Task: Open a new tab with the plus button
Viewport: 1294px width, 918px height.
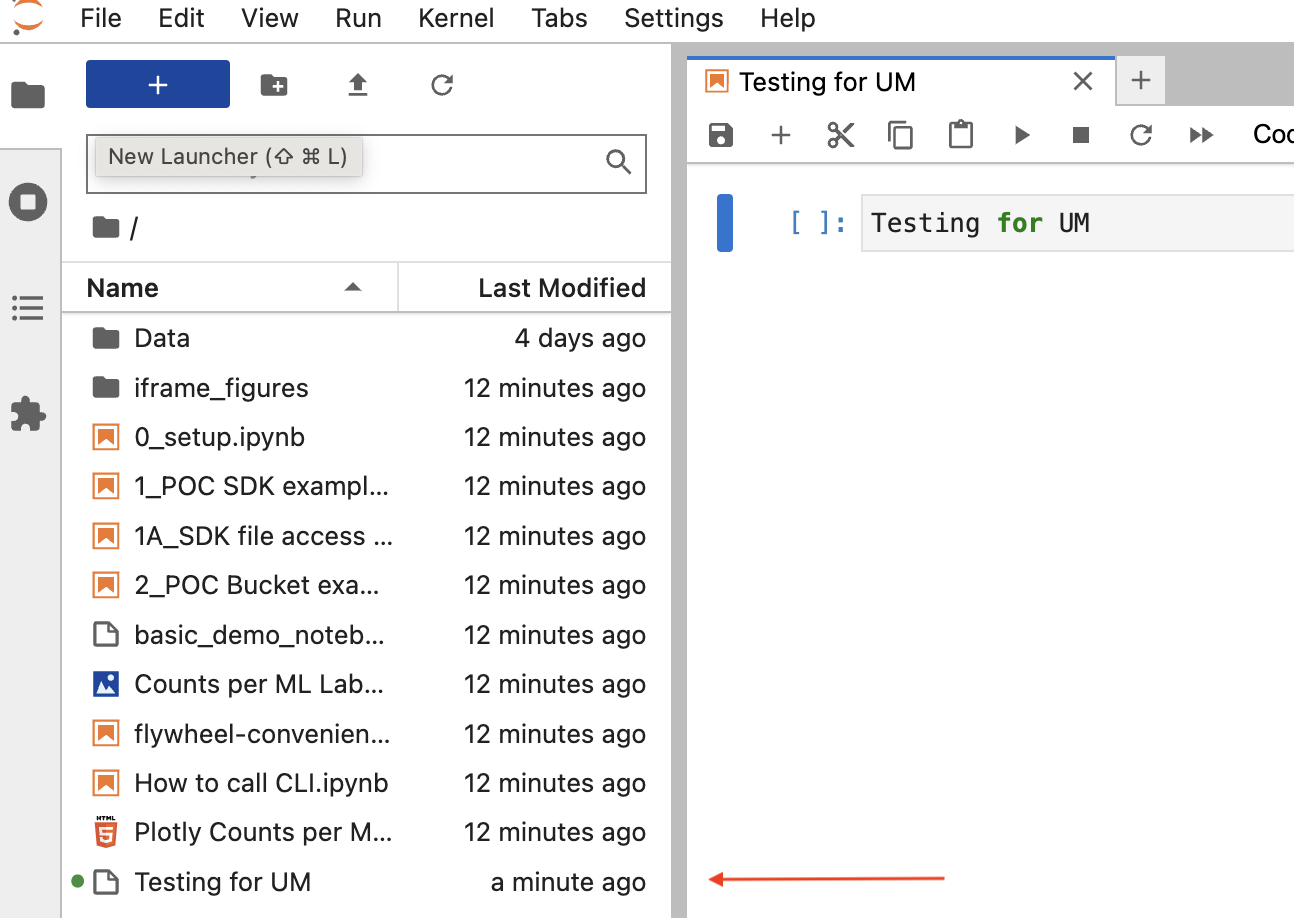Action: (x=1140, y=81)
